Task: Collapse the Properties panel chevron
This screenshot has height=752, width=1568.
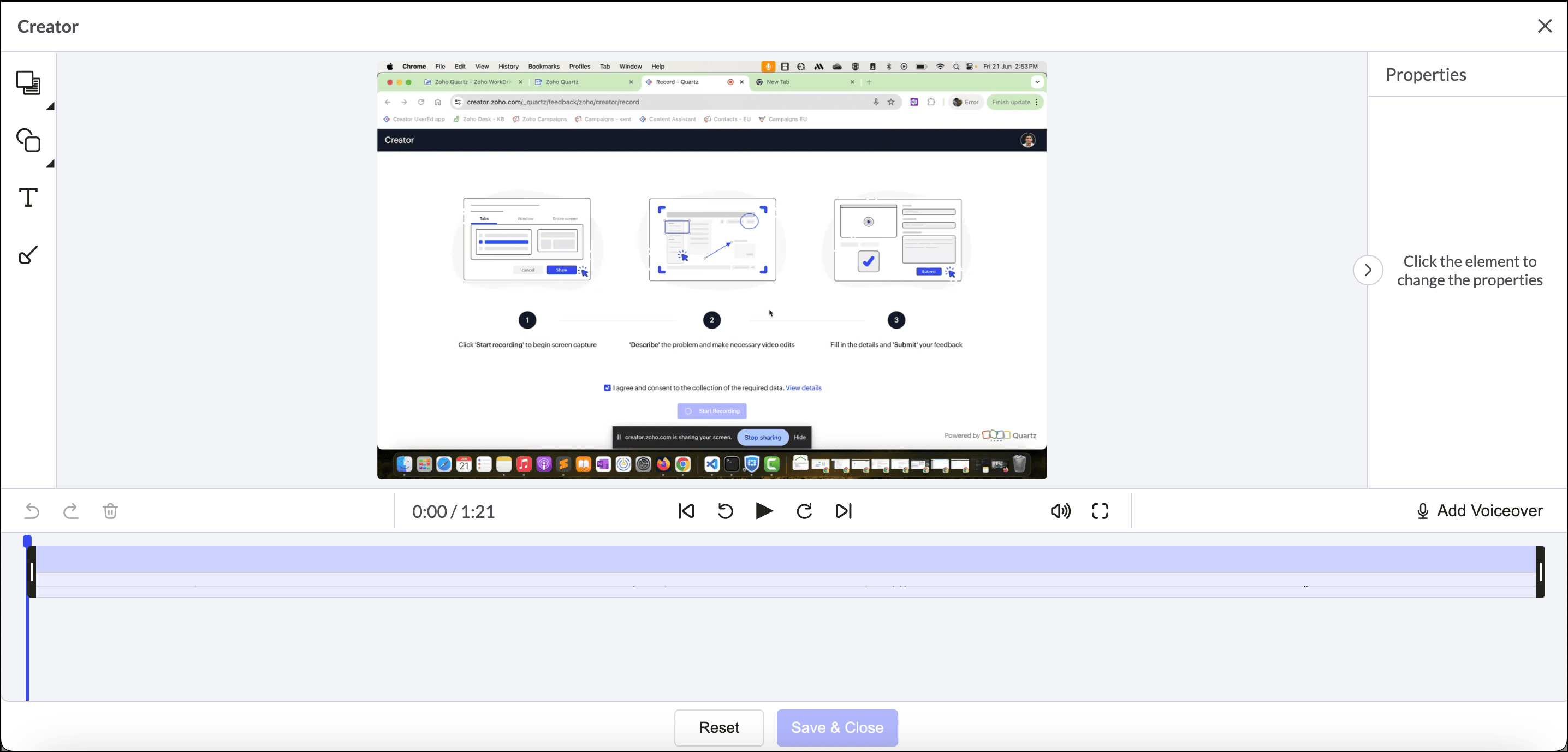Action: point(1368,270)
